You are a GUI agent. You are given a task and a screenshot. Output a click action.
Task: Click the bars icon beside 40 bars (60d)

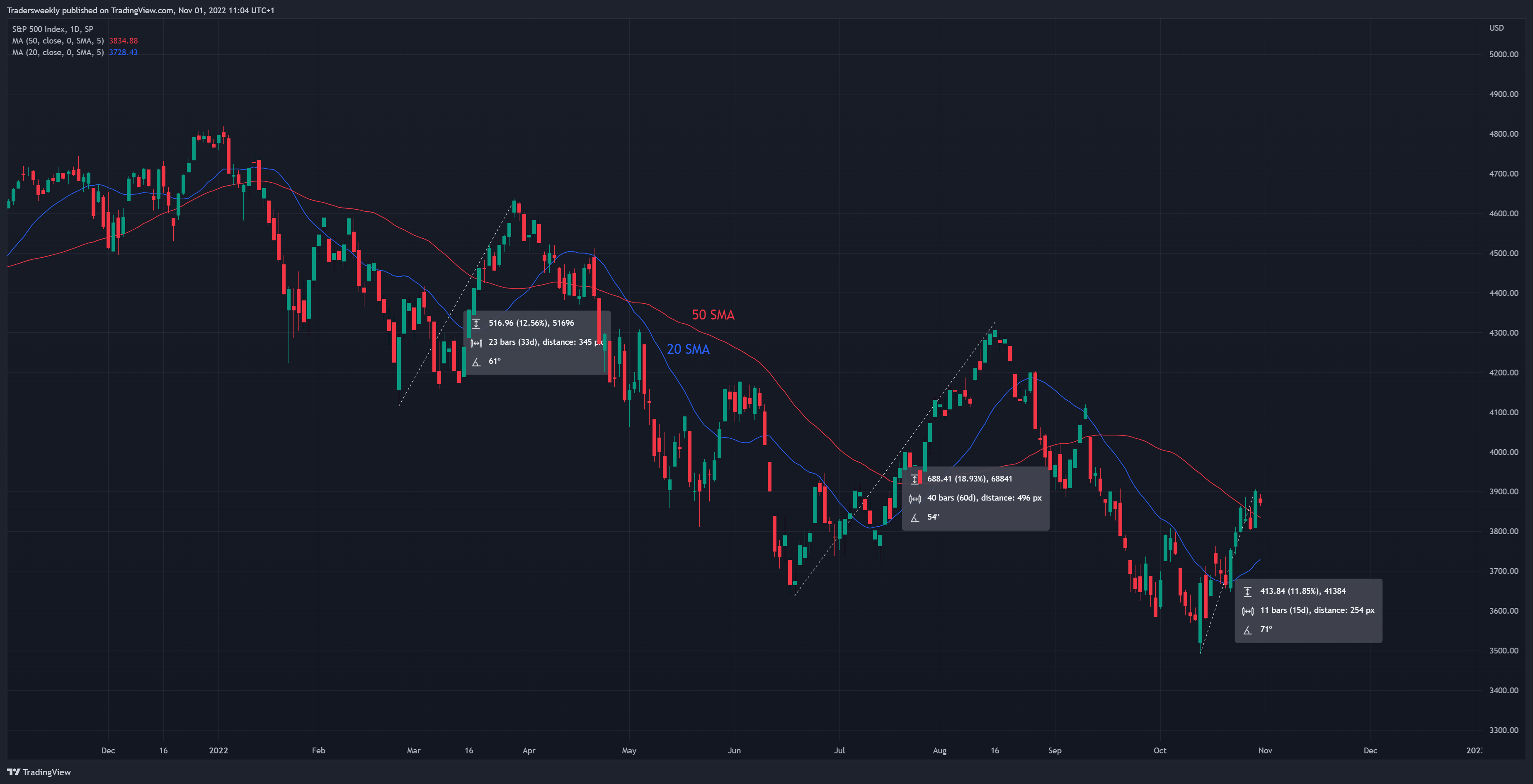click(914, 498)
